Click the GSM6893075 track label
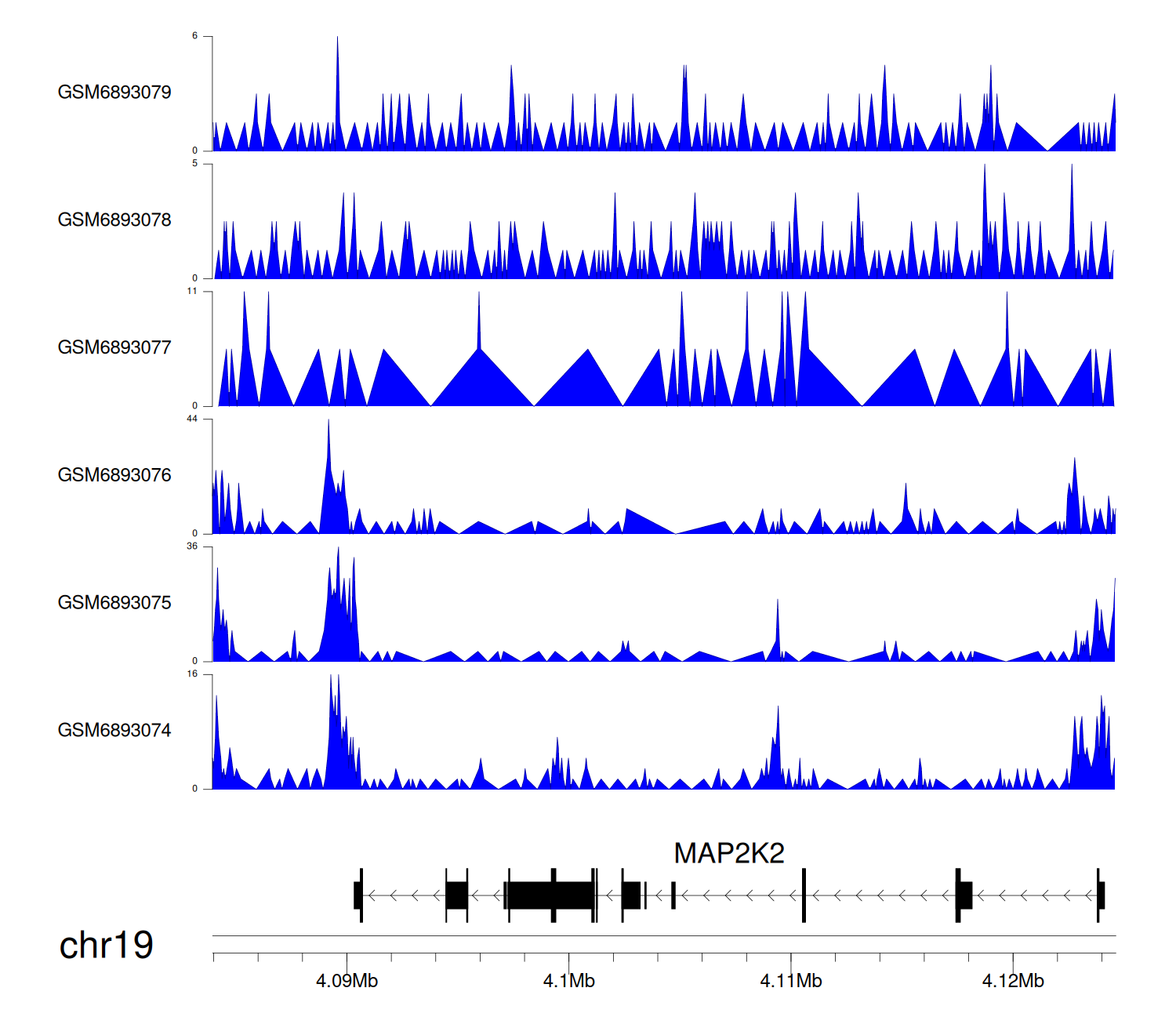Image resolution: width=1176 pixels, height=1035 pixels. click(114, 603)
